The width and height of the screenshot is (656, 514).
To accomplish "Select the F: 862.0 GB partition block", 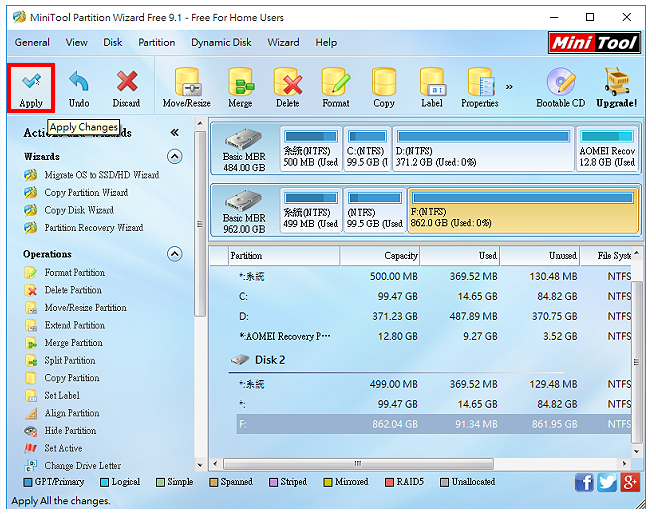I will click(x=523, y=211).
